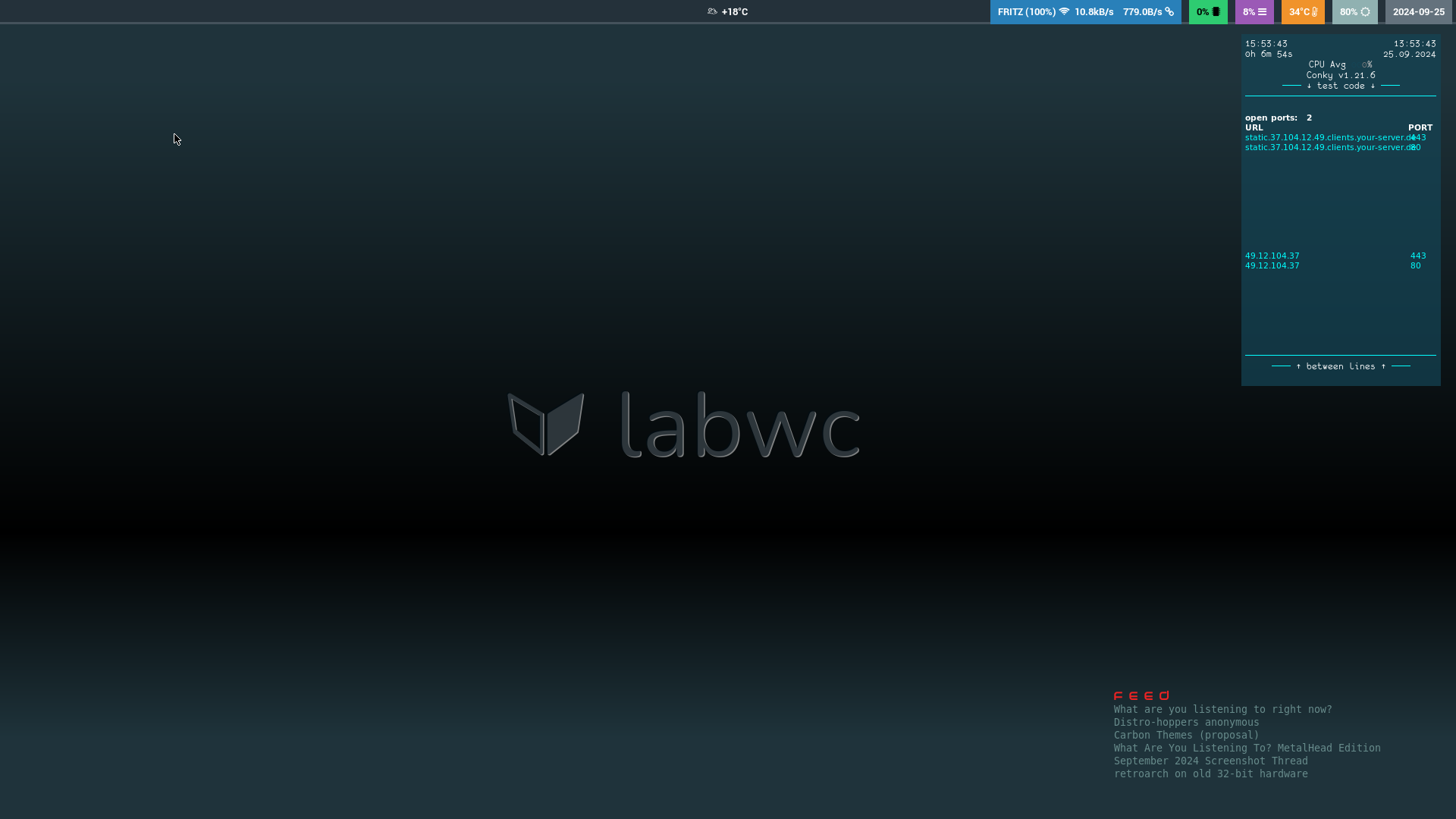Click the 8% memory usage value
The height and width of the screenshot is (819, 1456).
pyautogui.click(x=1249, y=11)
